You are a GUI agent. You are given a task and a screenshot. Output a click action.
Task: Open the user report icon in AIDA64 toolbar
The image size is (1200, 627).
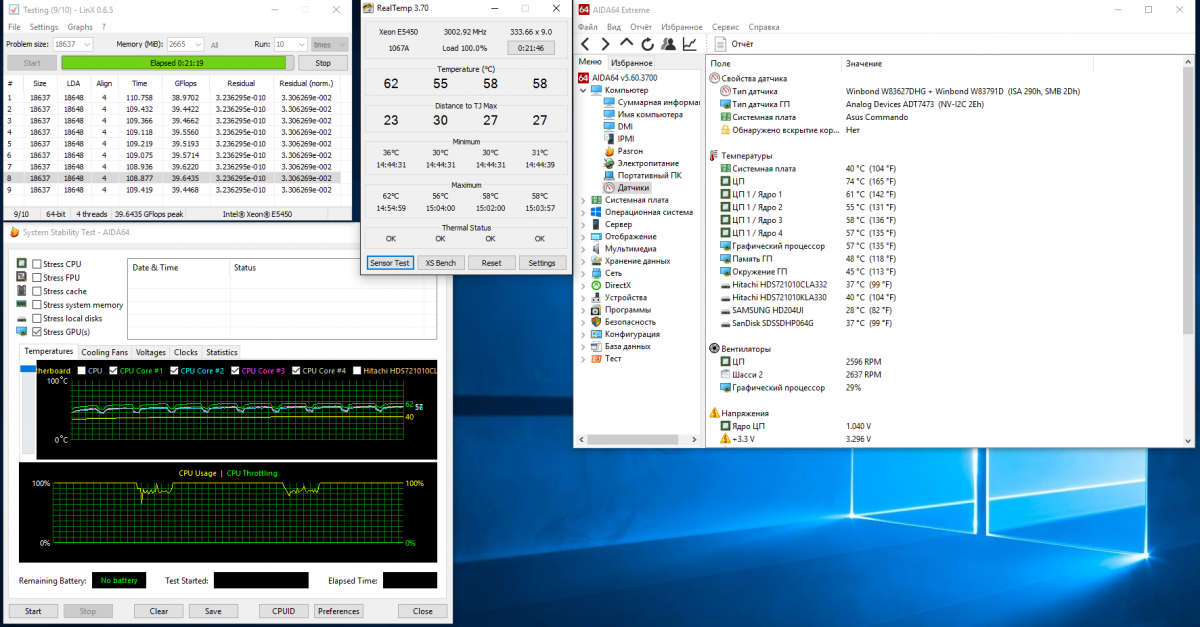(668, 44)
